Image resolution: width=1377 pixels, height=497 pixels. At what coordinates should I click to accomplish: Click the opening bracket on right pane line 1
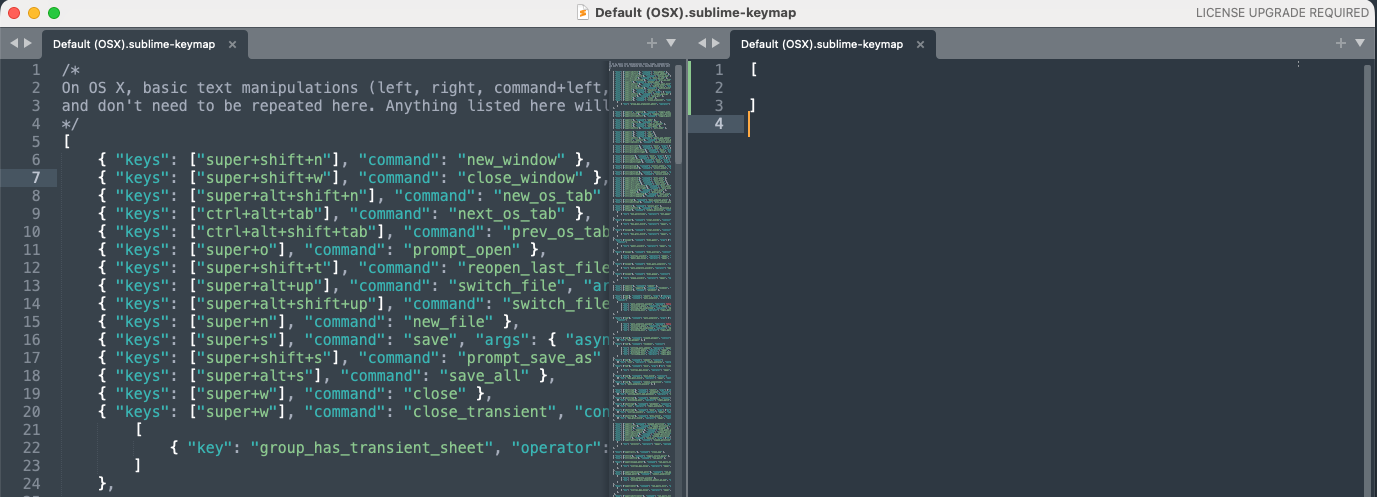pos(753,70)
